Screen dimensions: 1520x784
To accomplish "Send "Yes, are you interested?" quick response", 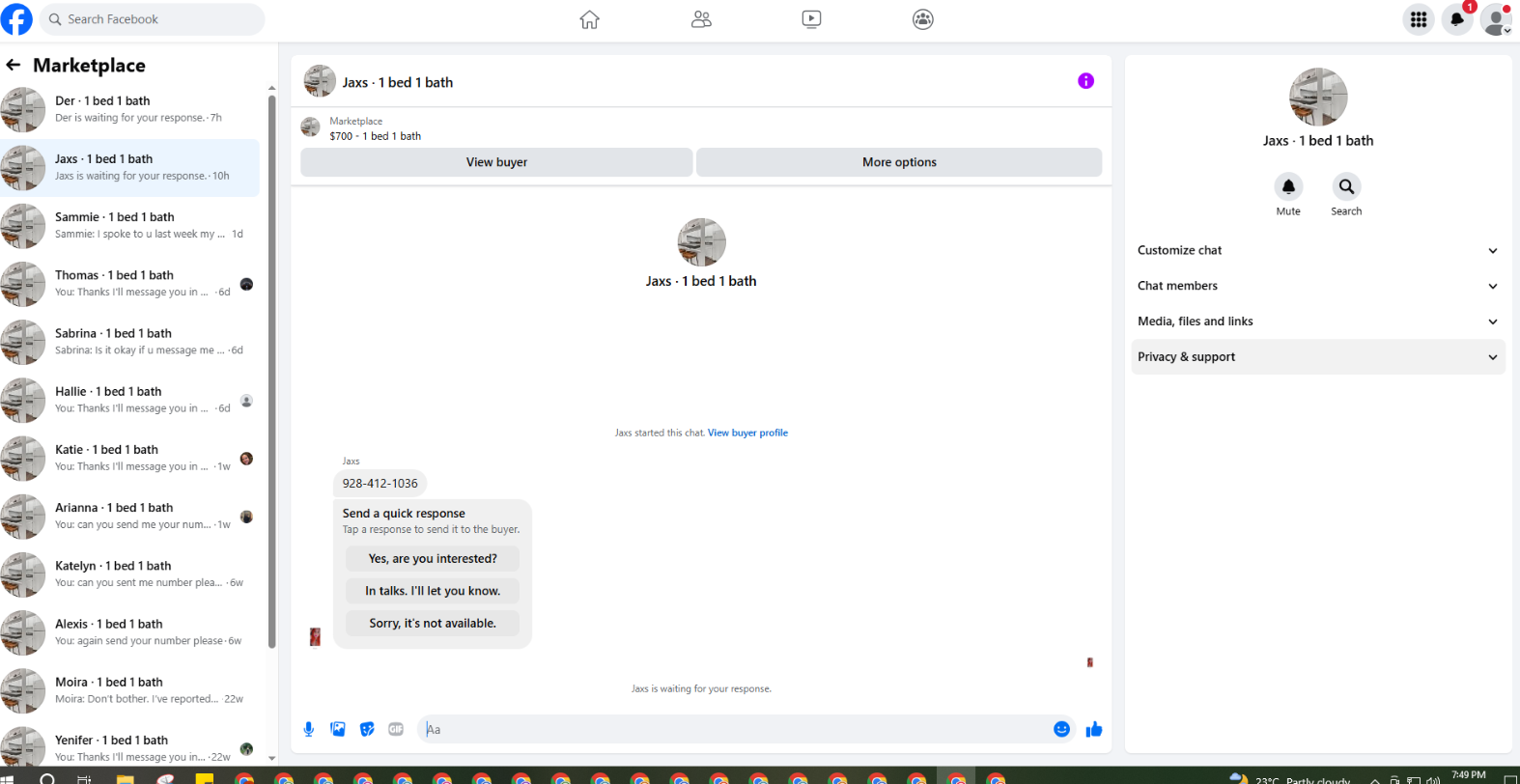I will [433, 558].
